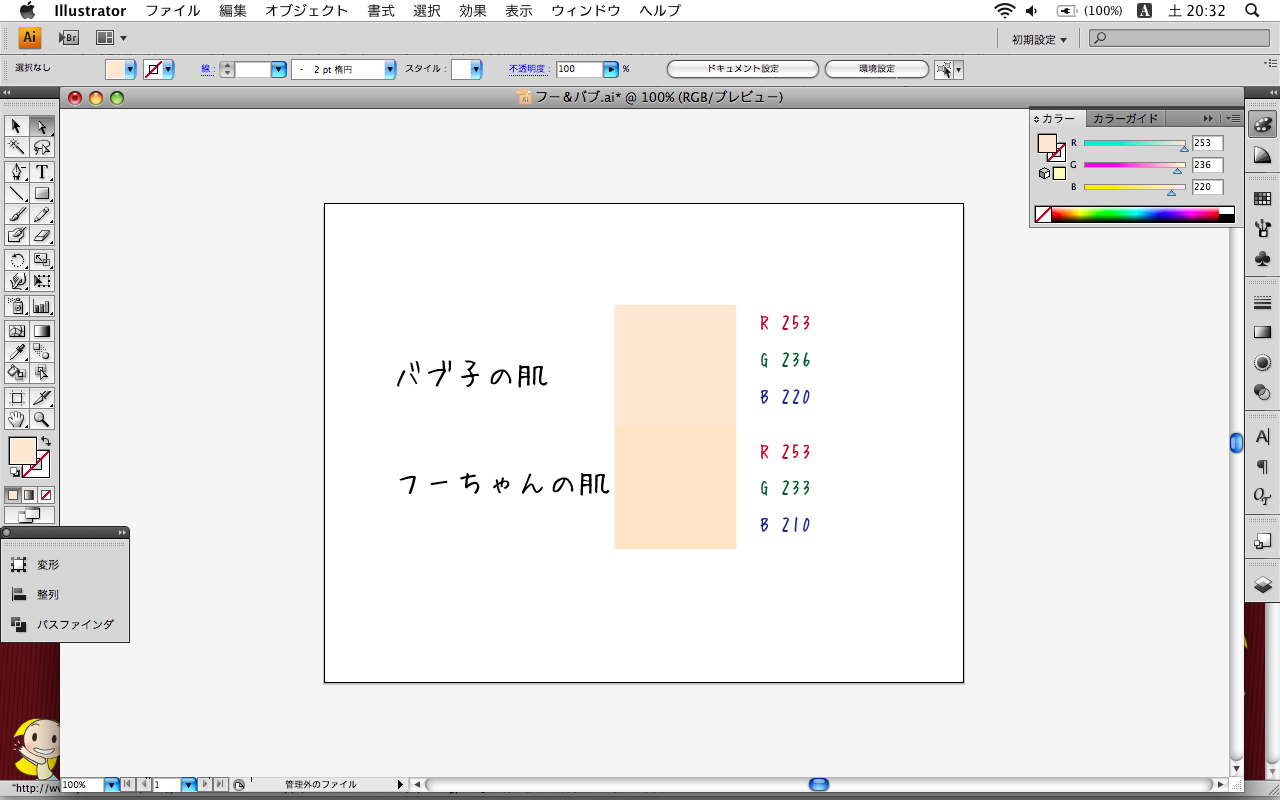Open the Stroke panel from the dock
The image size is (1280, 800).
(1262, 302)
